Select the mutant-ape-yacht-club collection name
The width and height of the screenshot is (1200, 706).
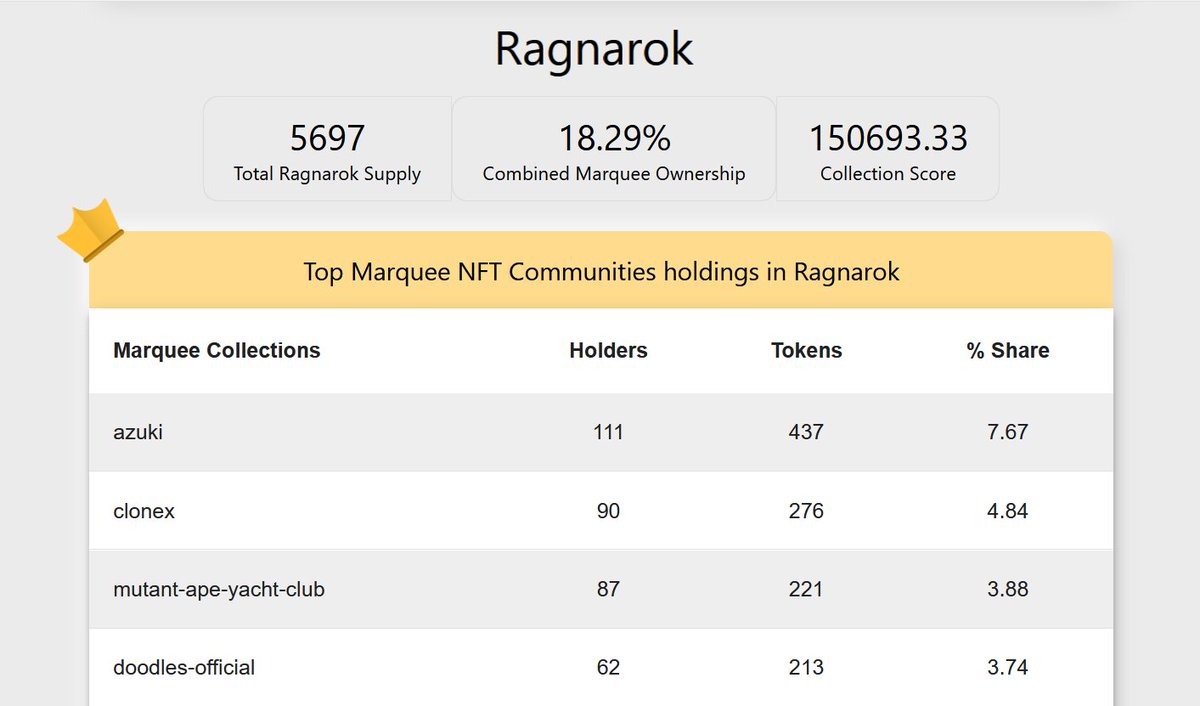[219, 590]
